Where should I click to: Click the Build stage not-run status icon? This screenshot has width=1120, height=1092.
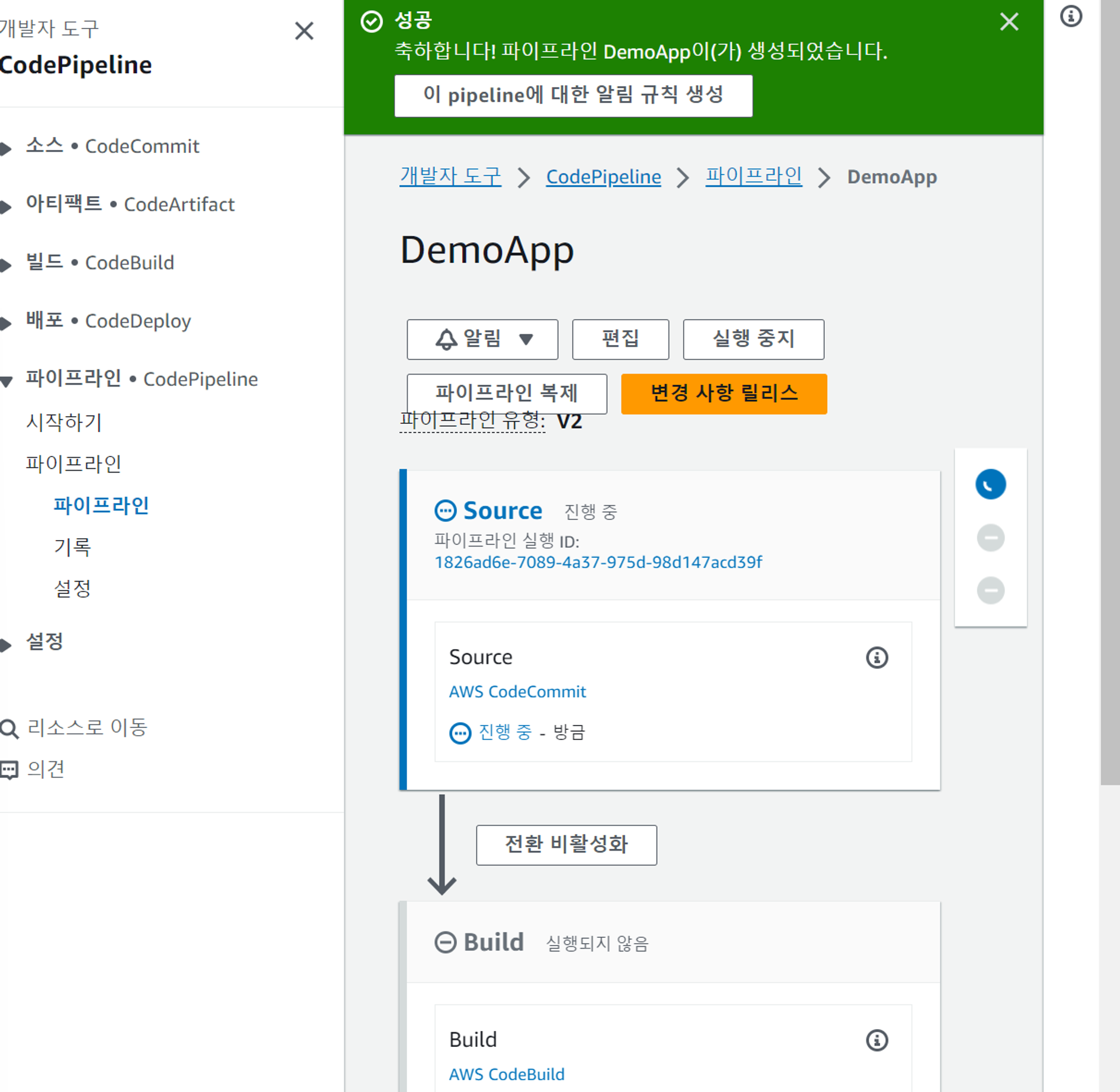[445, 942]
